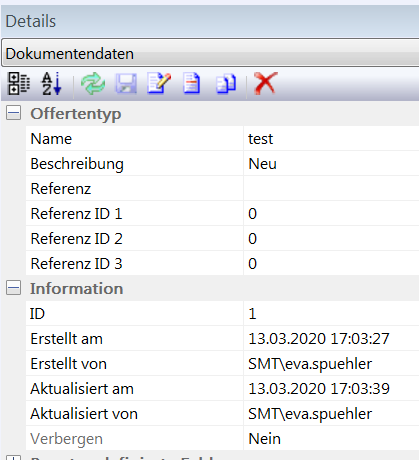Select the Erstellt am row
Screen dimensions: 419x460
click(222, 338)
